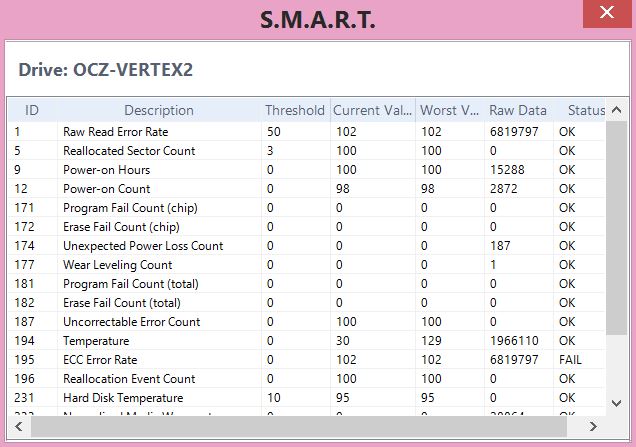Click current value 30 in Temperature row

click(x=343, y=341)
